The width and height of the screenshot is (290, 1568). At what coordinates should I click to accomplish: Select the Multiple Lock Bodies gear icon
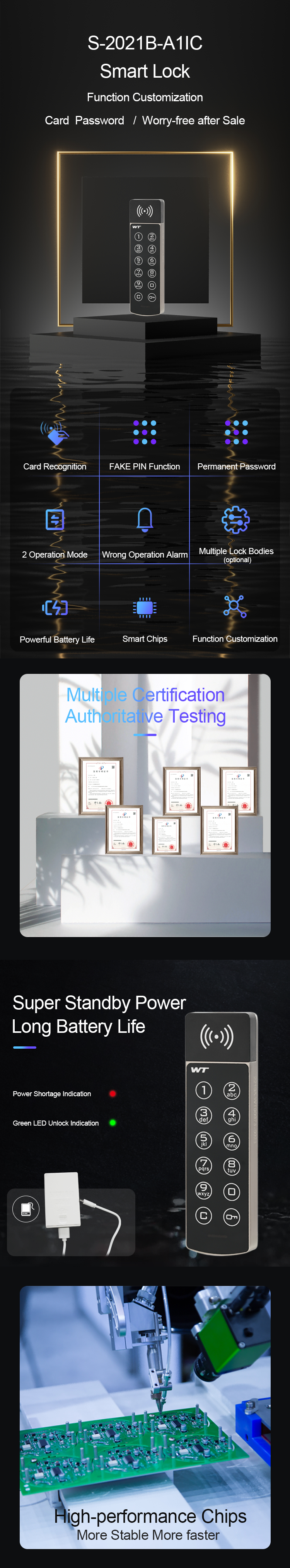coord(235,519)
